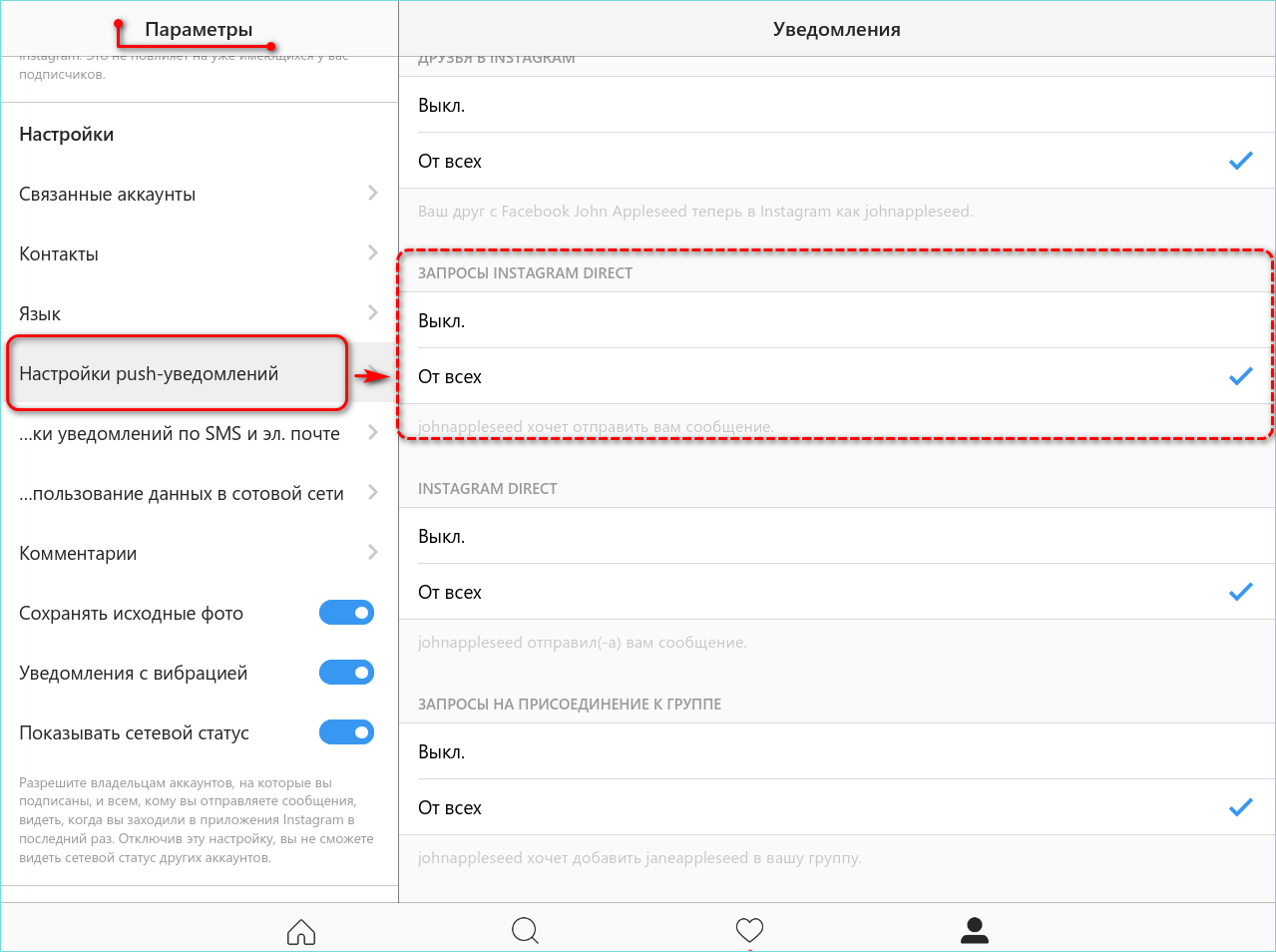
Task: Open уведомлений по SMS и эл. почте
Action: (x=200, y=433)
